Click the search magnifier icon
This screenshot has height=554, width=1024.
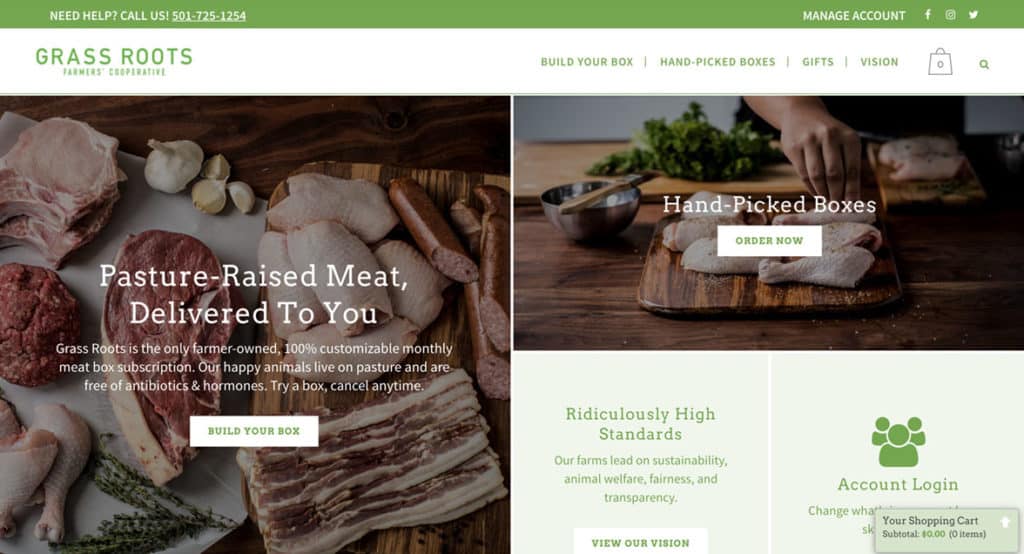[984, 64]
